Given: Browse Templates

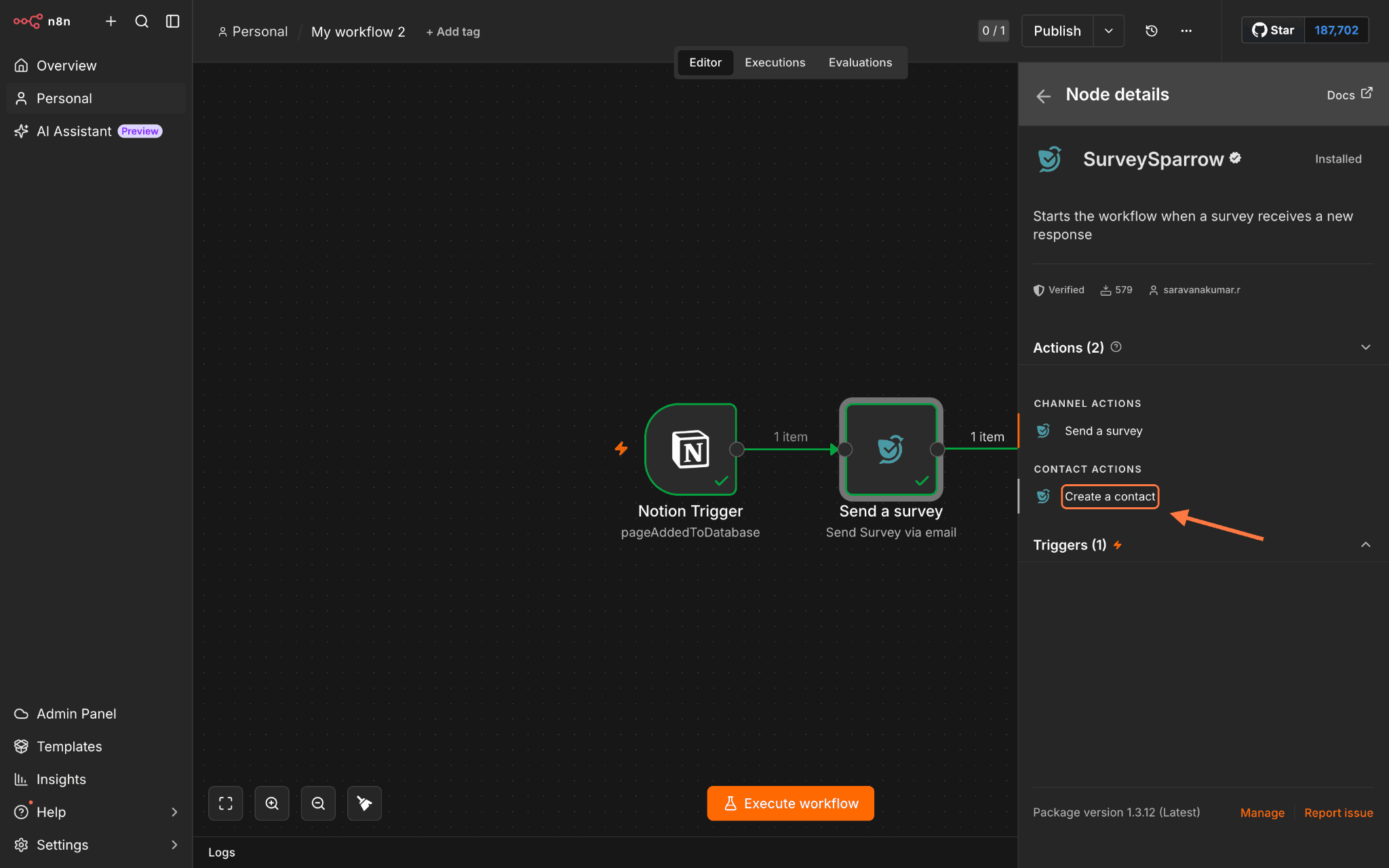Looking at the screenshot, I should (x=96, y=746).
